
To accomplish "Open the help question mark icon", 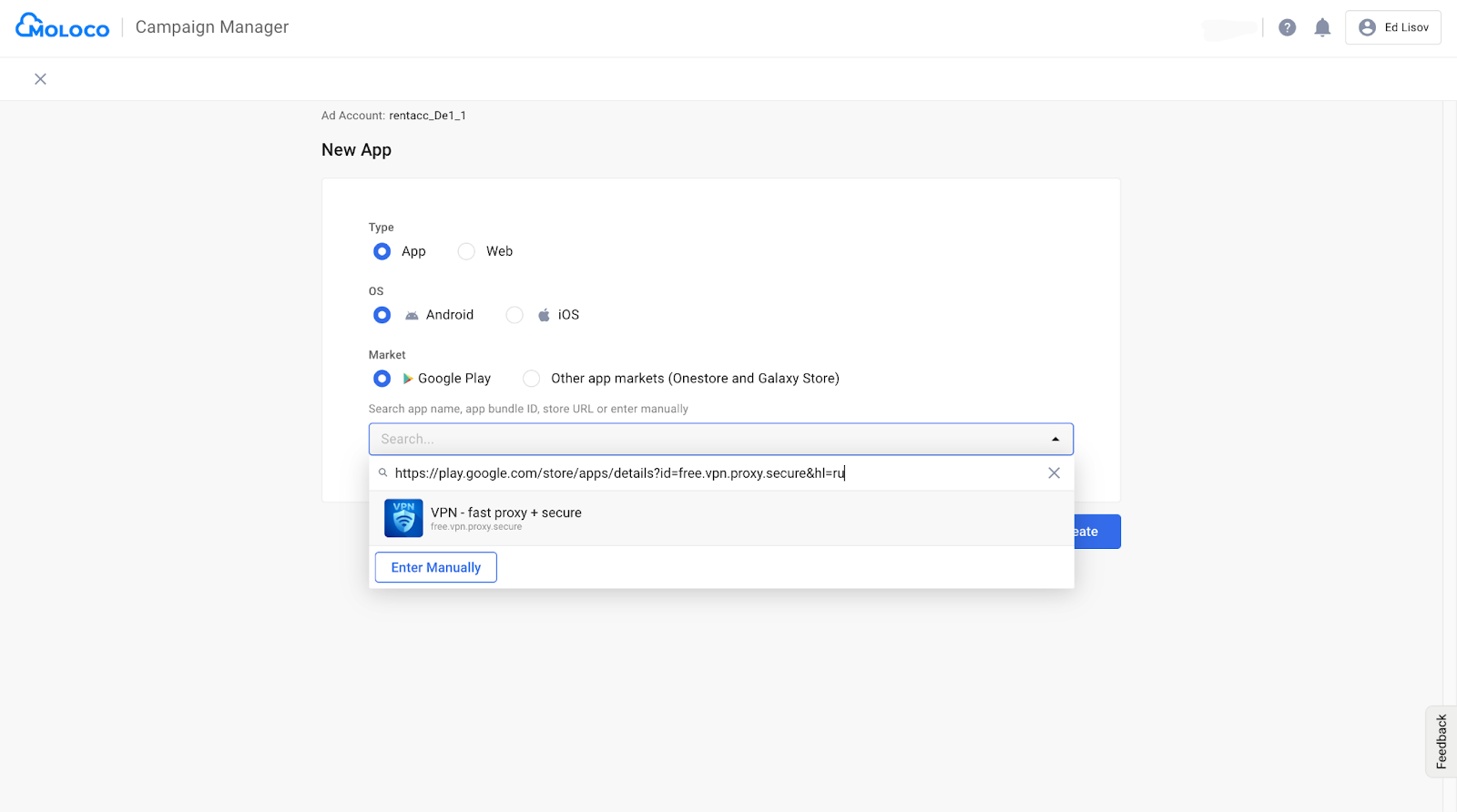I will coord(1287,27).
